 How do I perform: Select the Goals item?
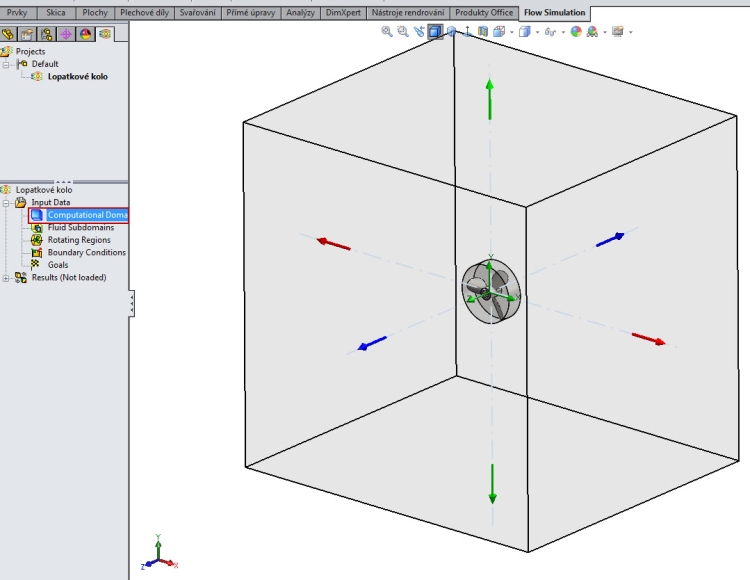tap(58, 265)
